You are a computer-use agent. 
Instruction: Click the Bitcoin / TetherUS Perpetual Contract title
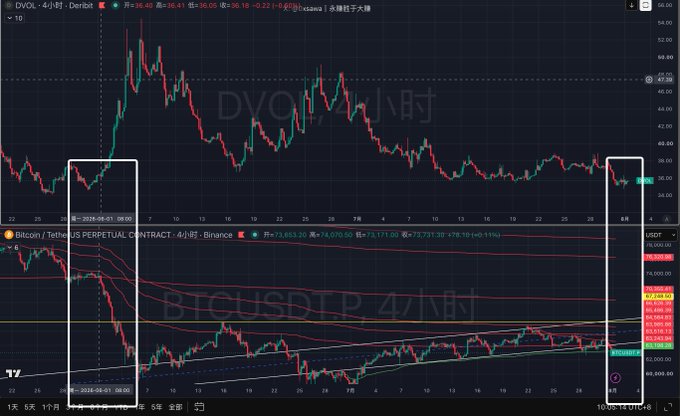[124, 235]
